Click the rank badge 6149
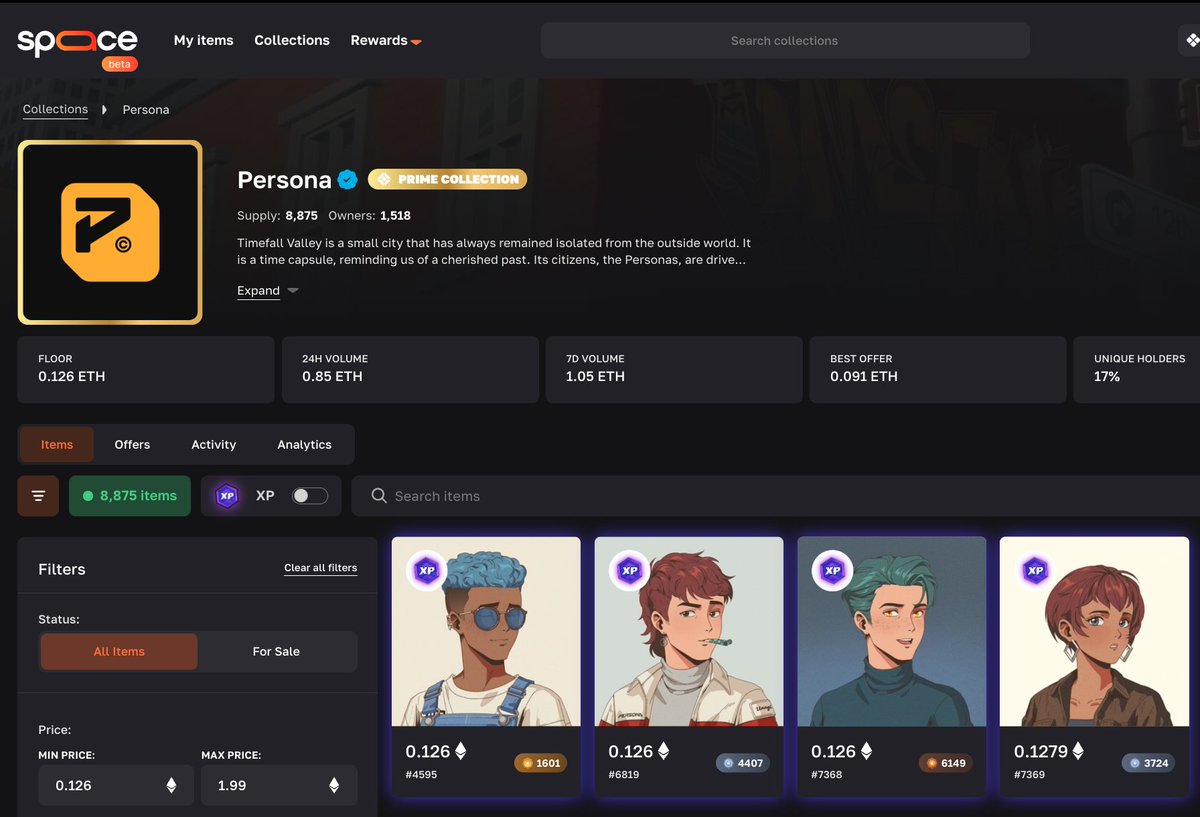 point(946,763)
